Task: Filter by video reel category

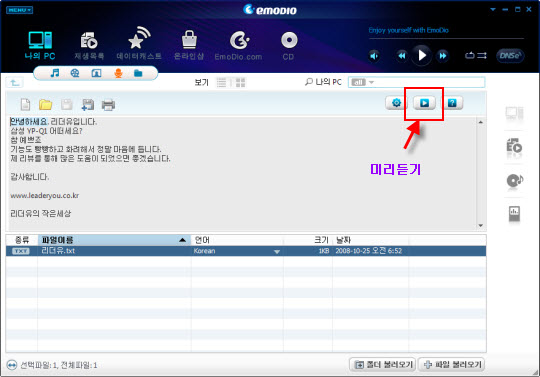Action: [75, 73]
